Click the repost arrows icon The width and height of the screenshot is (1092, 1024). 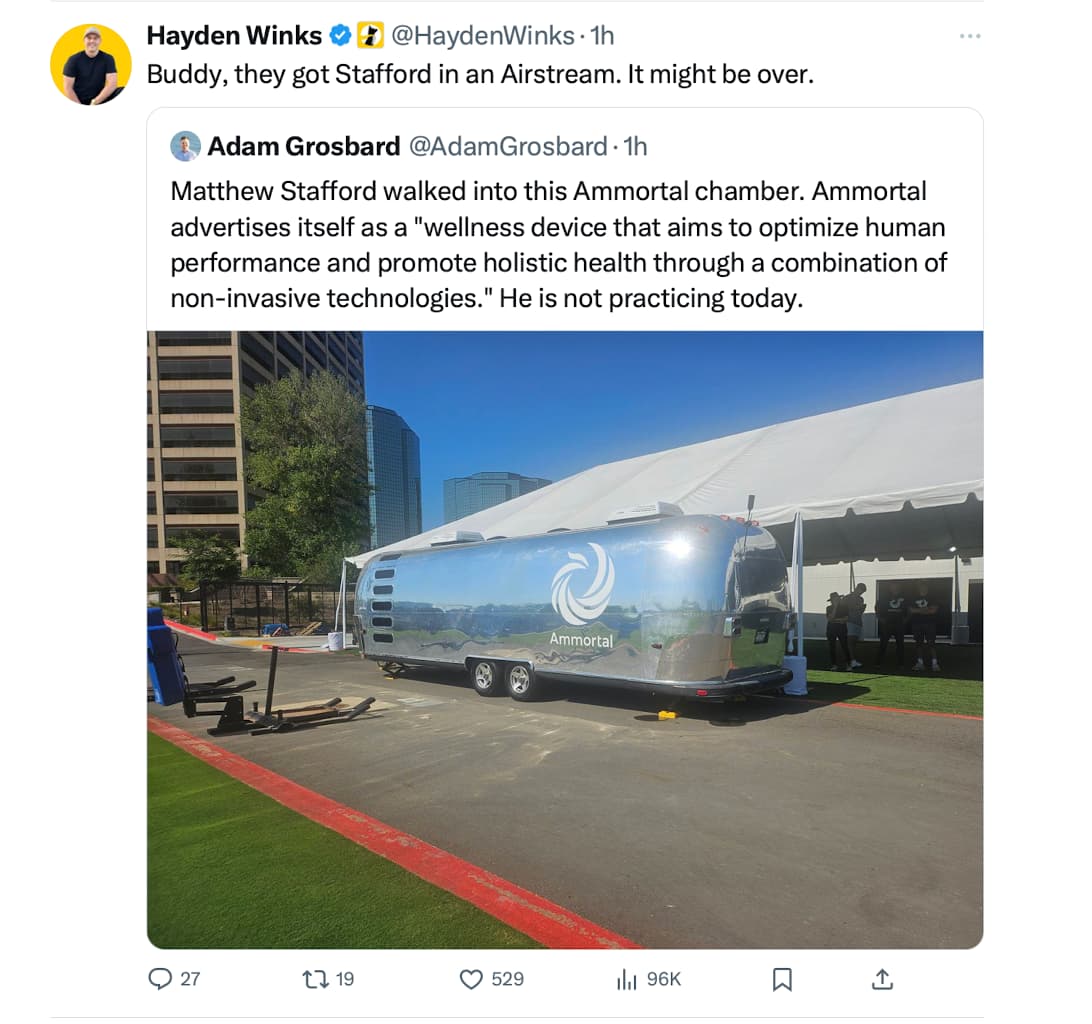point(313,979)
